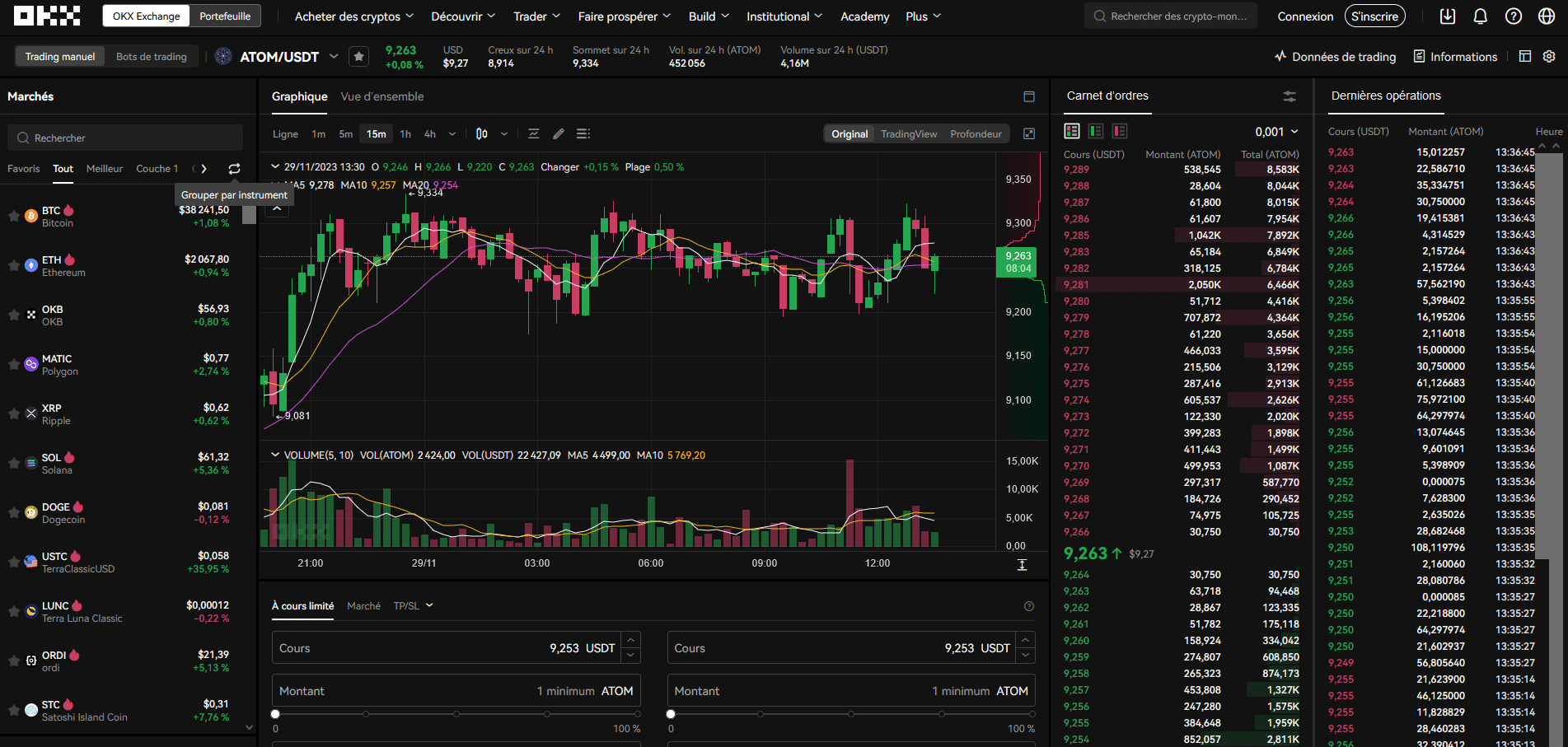The height and width of the screenshot is (747, 1568).
Task: Click the Connexion link
Action: coord(1305,16)
